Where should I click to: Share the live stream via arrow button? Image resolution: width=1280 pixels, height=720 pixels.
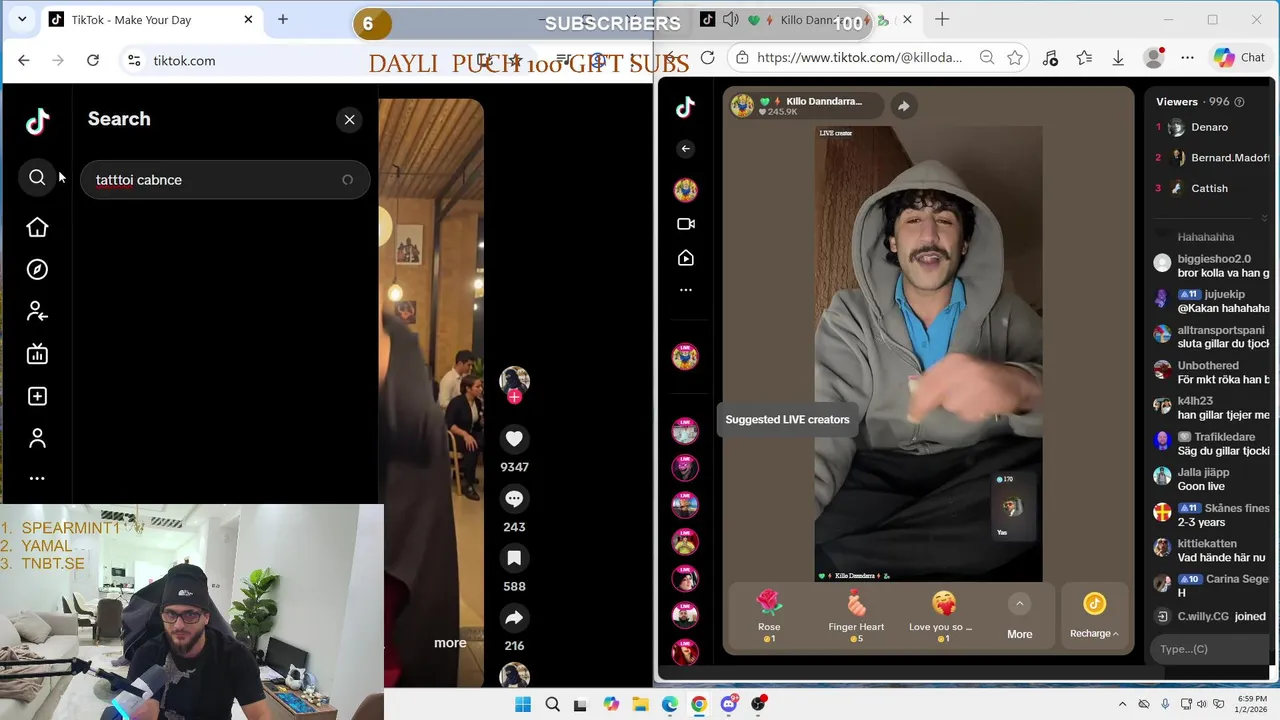[x=903, y=106]
